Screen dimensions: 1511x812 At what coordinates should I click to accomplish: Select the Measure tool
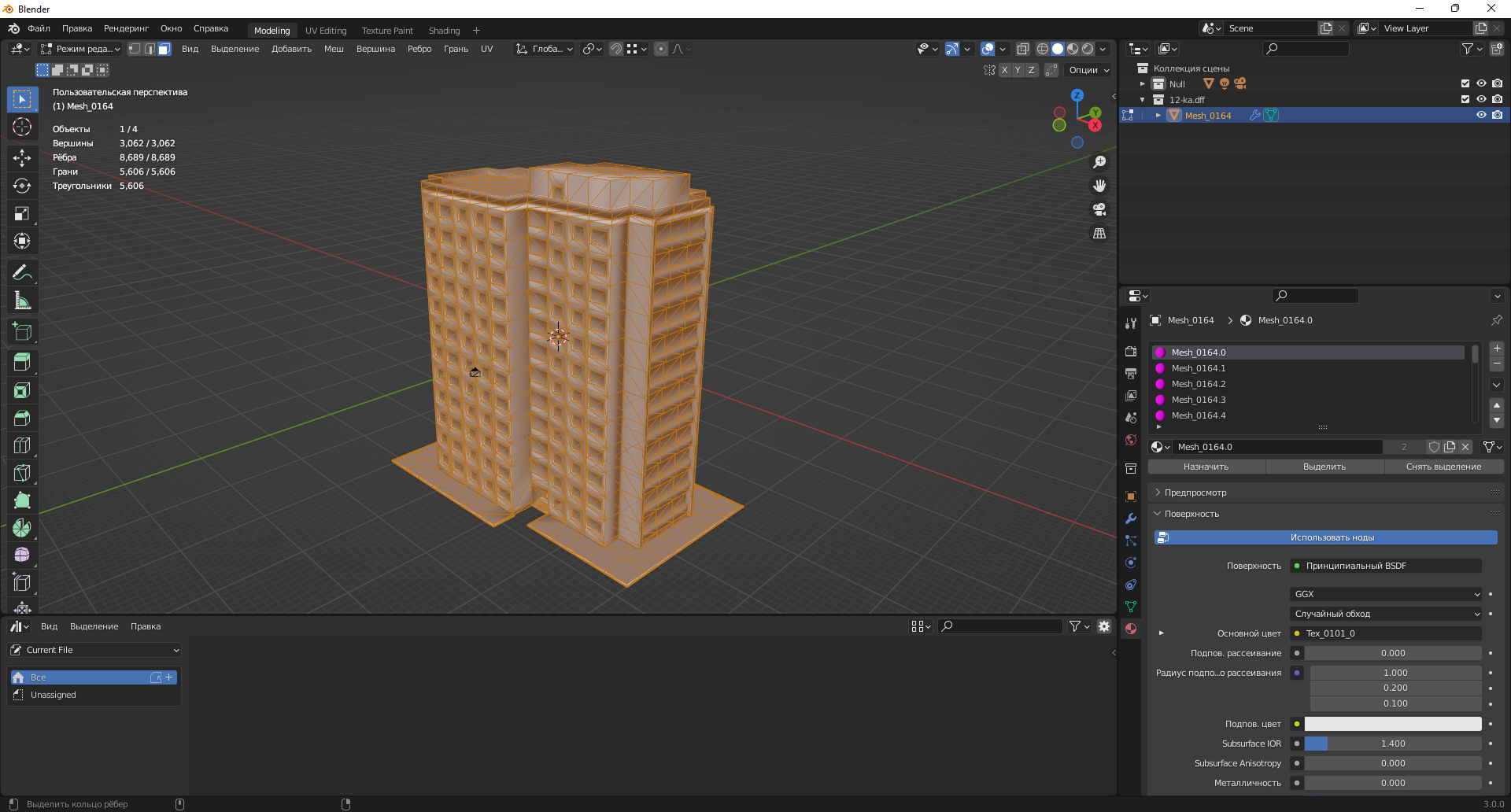tap(22, 300)
